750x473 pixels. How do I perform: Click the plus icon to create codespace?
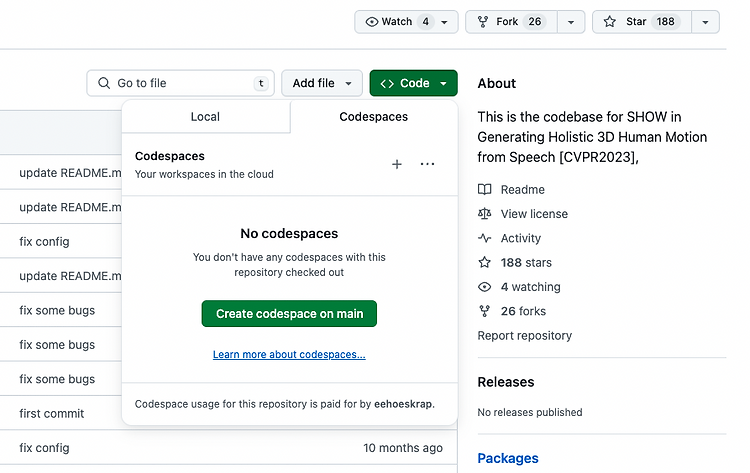[x=397, y=165]
